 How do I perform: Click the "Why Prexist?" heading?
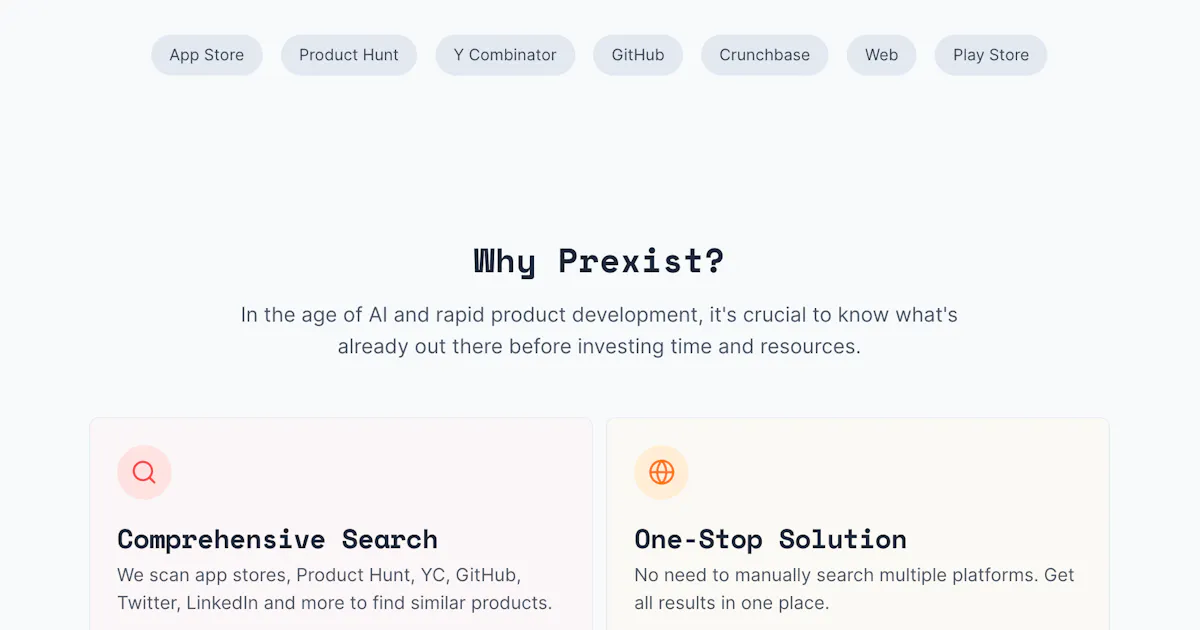pyautogui.click(x=599, y=261)
